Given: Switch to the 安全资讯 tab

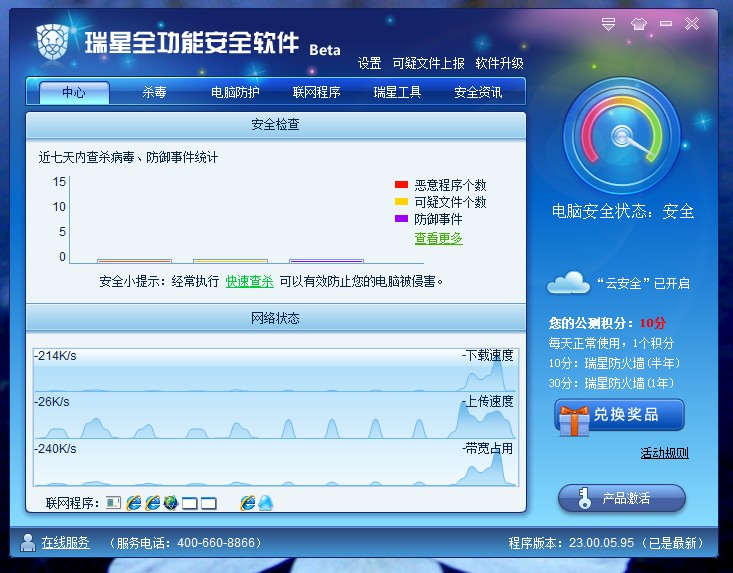Looking at the screenshot, I should [x=478, y=92].
